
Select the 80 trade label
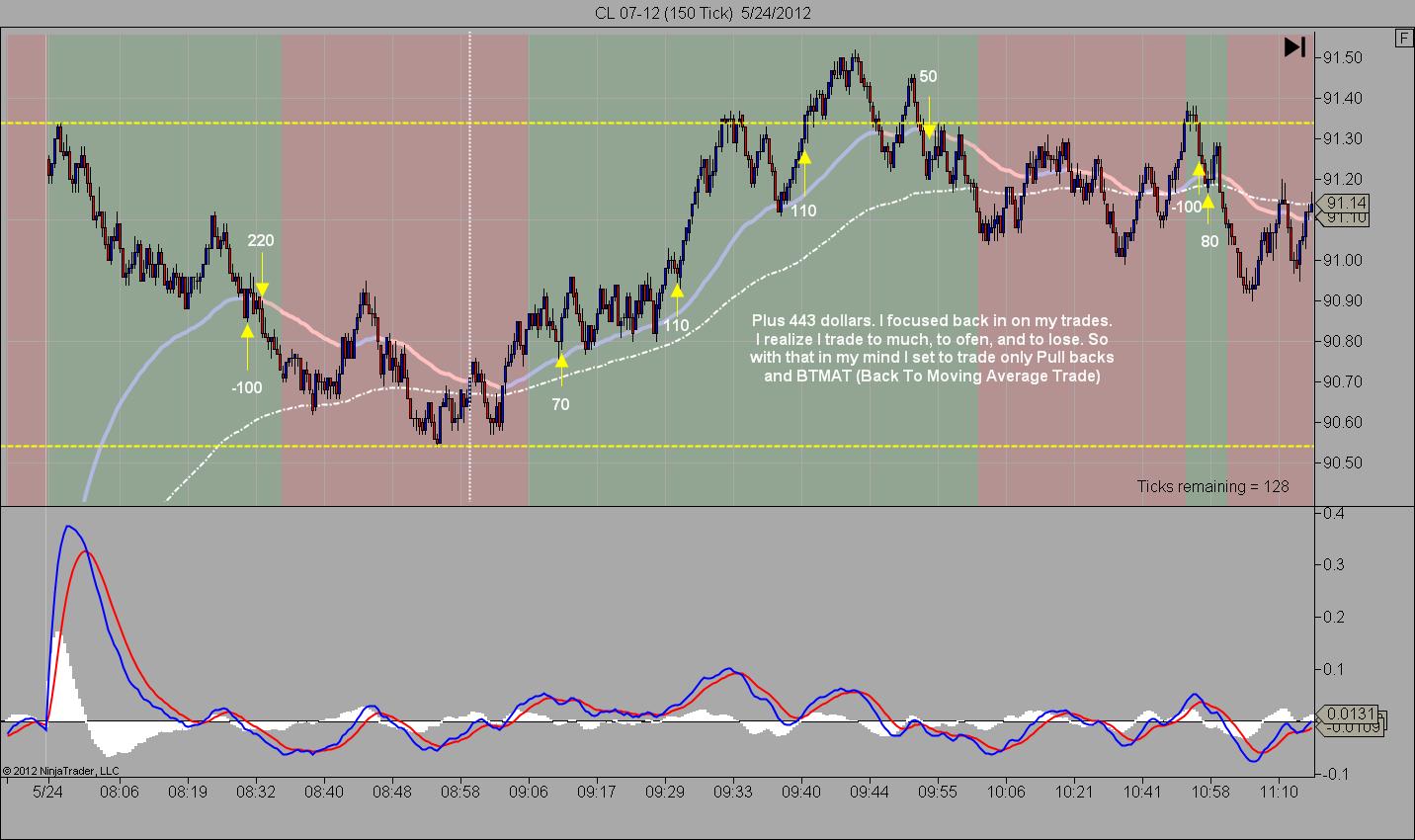1209,240
